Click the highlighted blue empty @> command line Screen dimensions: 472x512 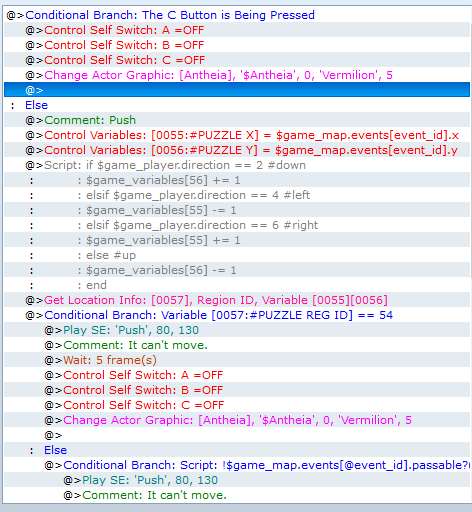coord(237,90)
